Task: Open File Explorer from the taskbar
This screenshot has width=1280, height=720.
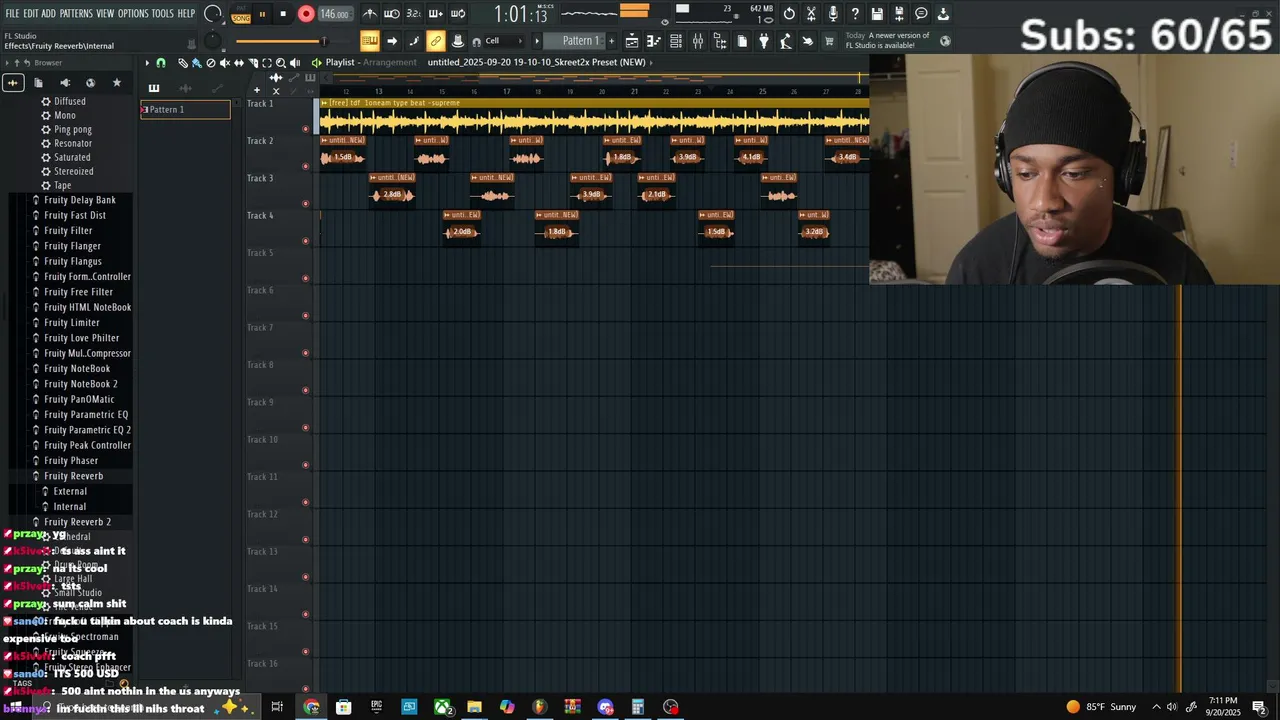Action: click(474, 707)
